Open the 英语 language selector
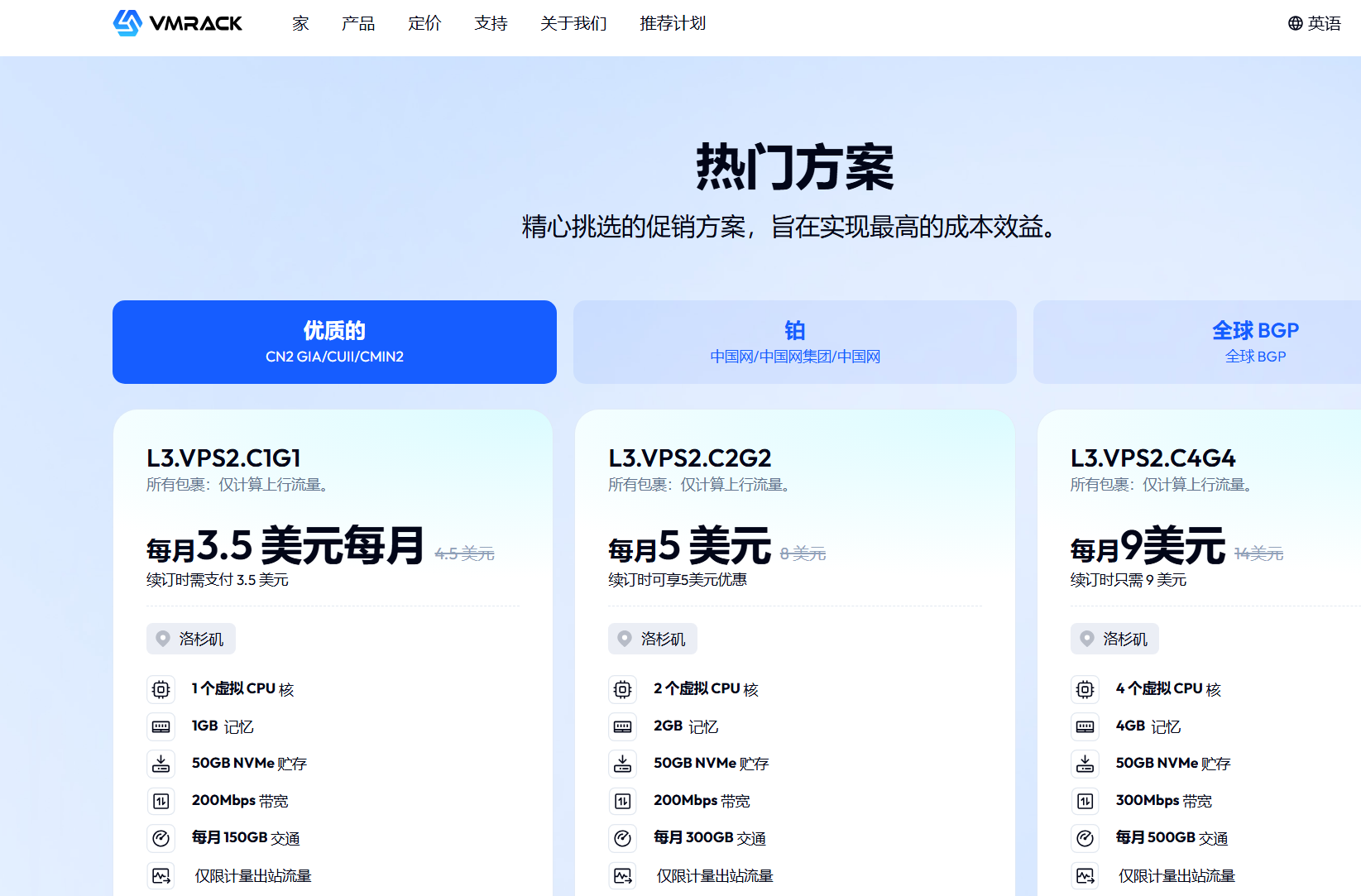This screenshot has width=1361, height=896. tap(1323, 23)
